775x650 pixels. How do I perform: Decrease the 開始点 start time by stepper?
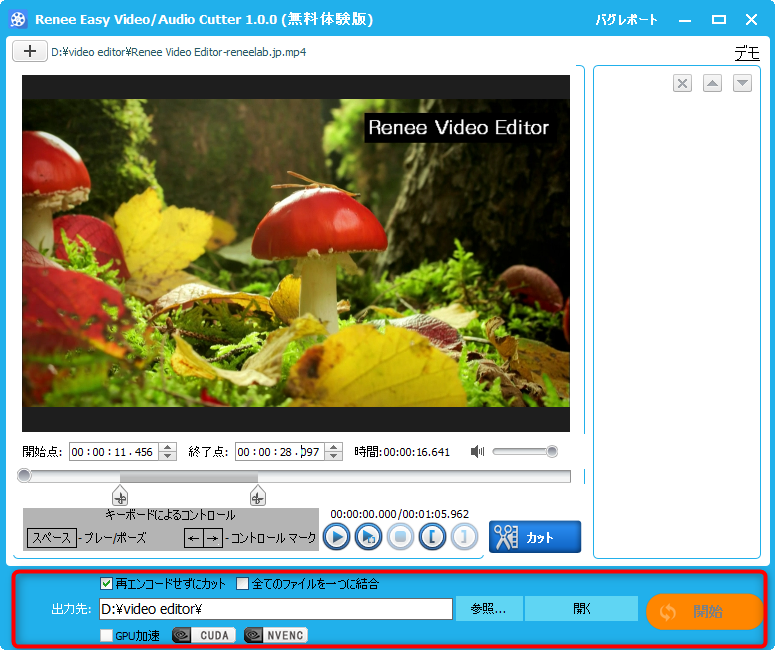point(168,456)
